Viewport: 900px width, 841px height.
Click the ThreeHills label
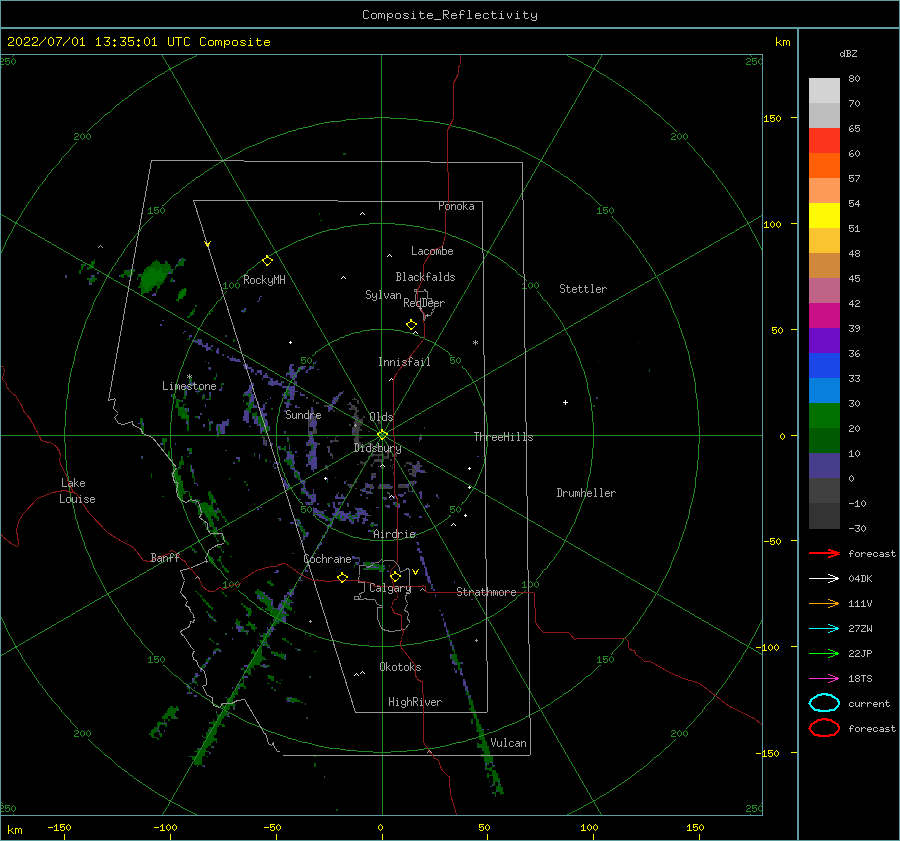point(503,437)
